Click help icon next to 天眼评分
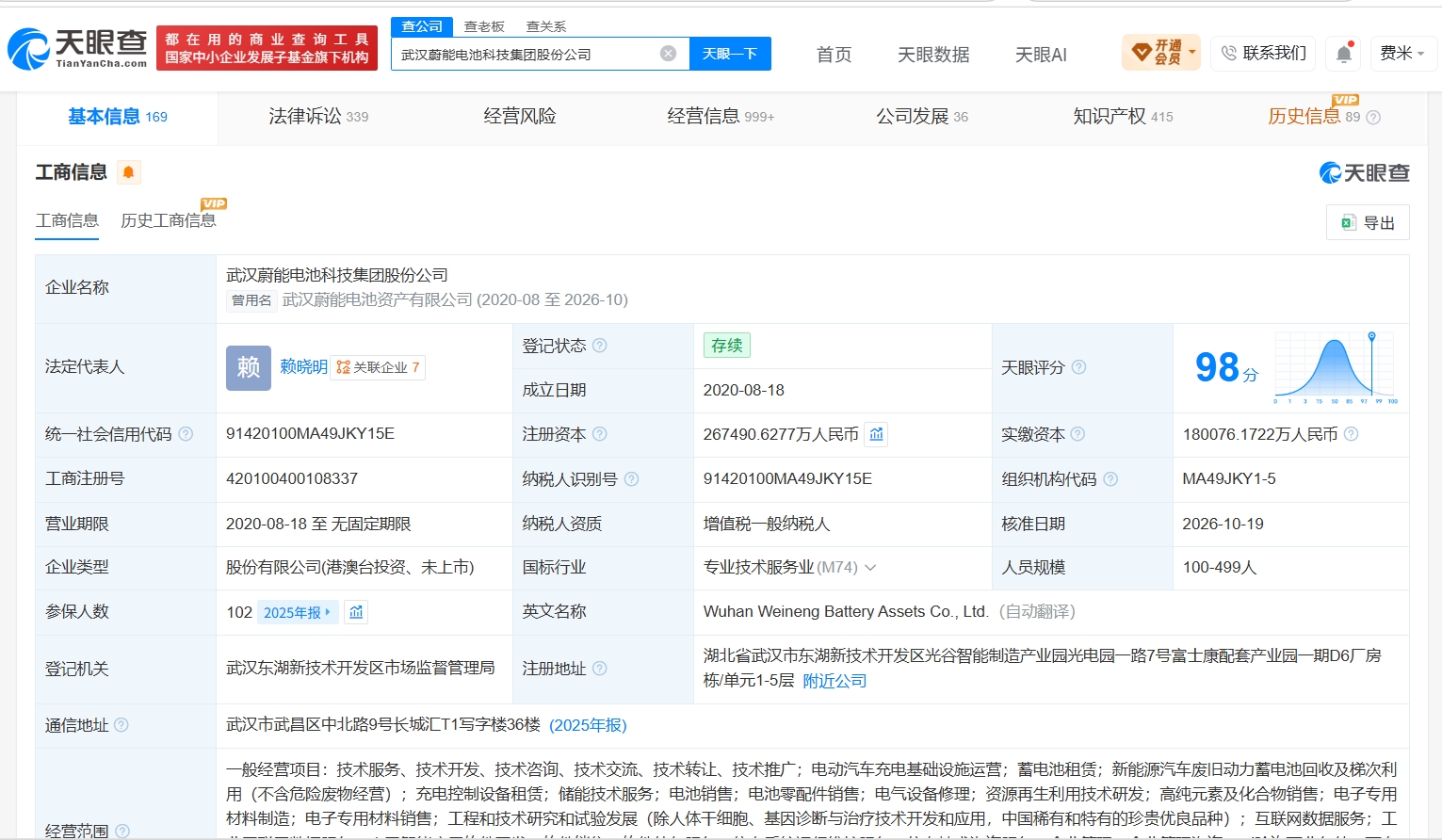 (x=1079, y=367)
